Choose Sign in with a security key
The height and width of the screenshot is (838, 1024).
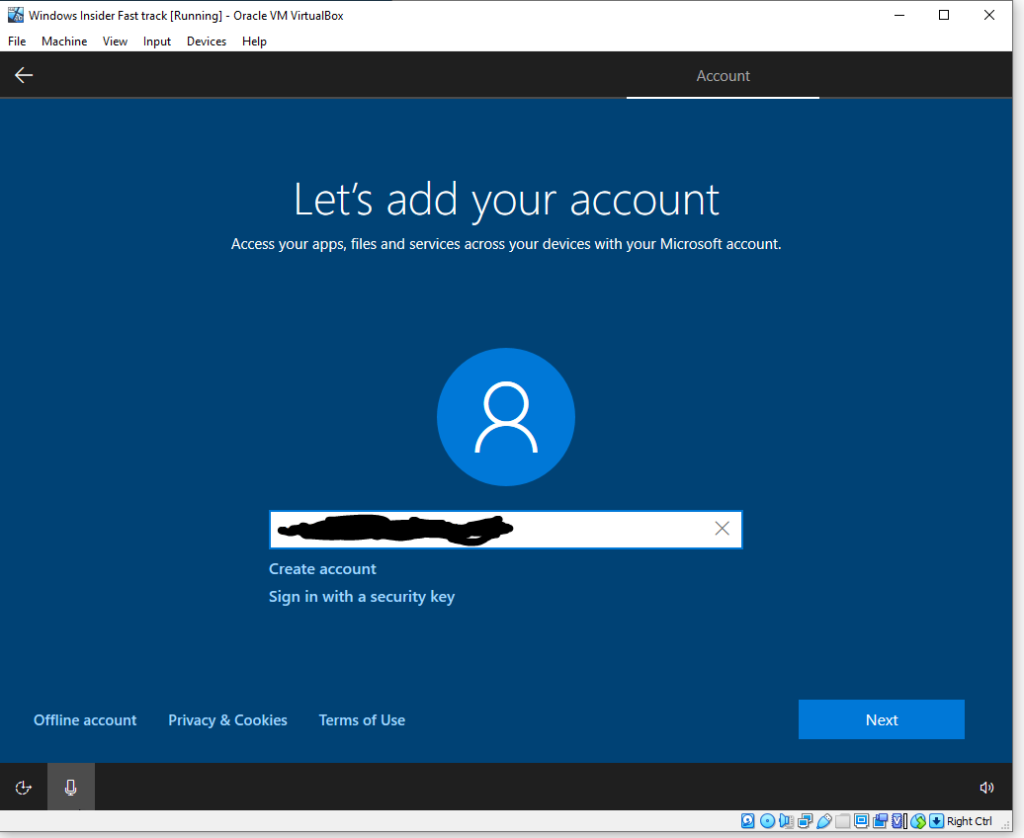[362, 597]
